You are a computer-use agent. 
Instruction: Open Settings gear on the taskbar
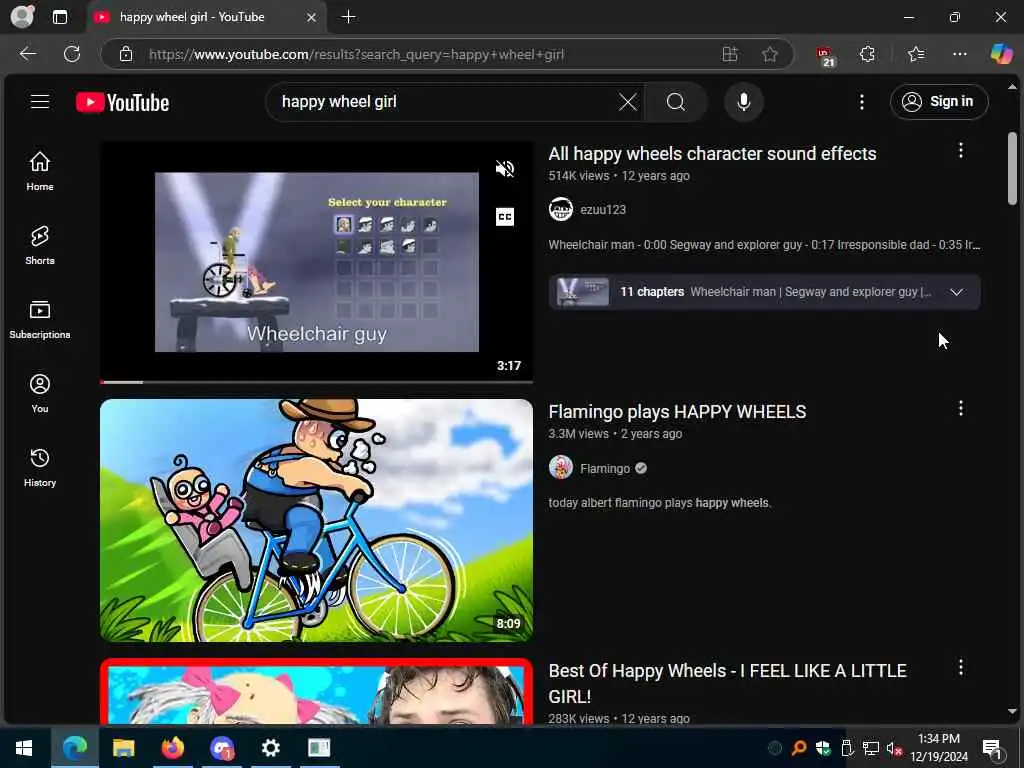click(x=270, y=748)
